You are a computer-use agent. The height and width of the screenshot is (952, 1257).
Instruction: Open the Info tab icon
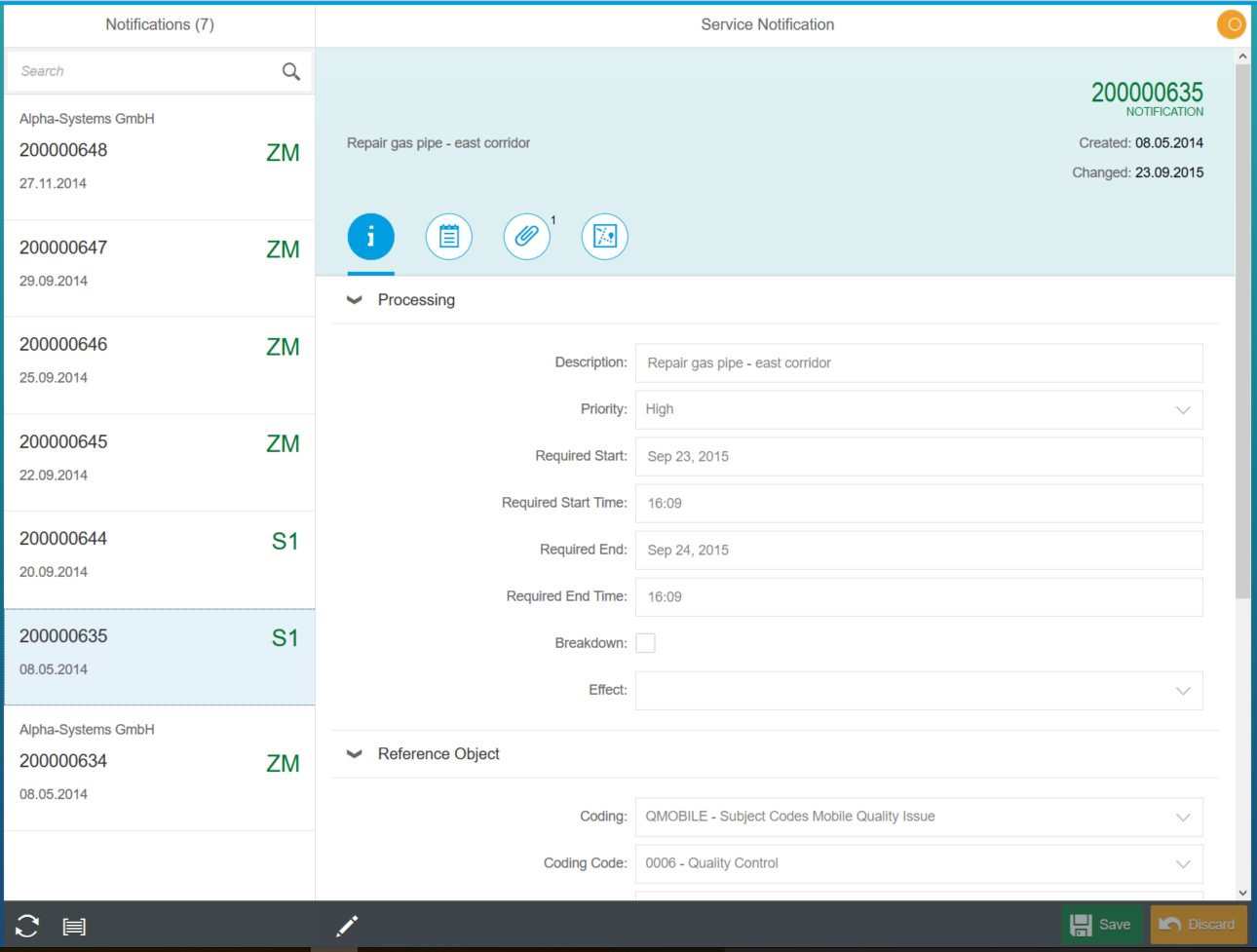click(370, 236)
